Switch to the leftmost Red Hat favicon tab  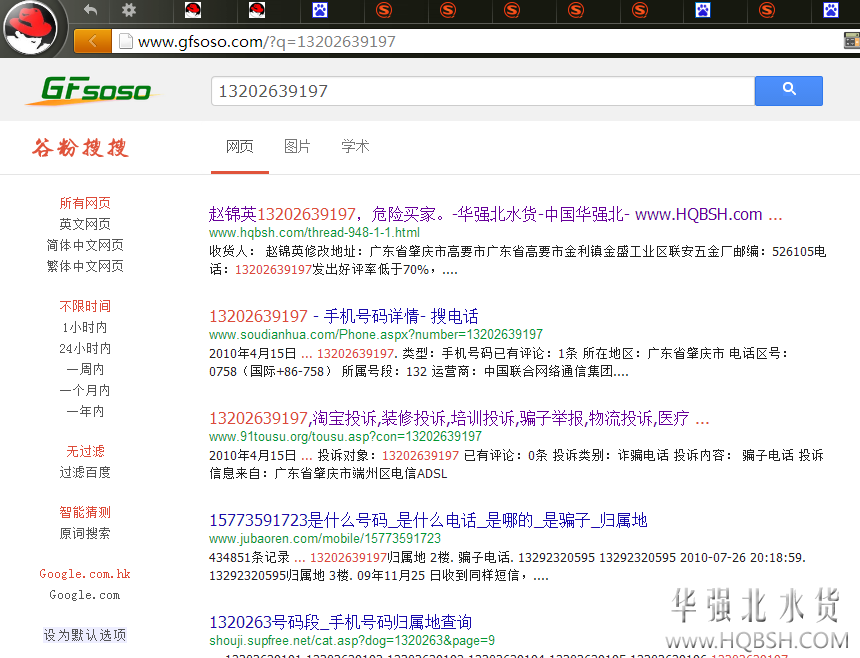(x=193, y=10)
